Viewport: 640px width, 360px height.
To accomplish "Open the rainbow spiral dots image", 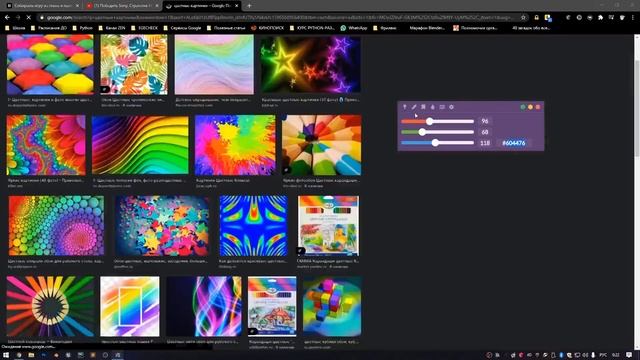I will point(56,226).
